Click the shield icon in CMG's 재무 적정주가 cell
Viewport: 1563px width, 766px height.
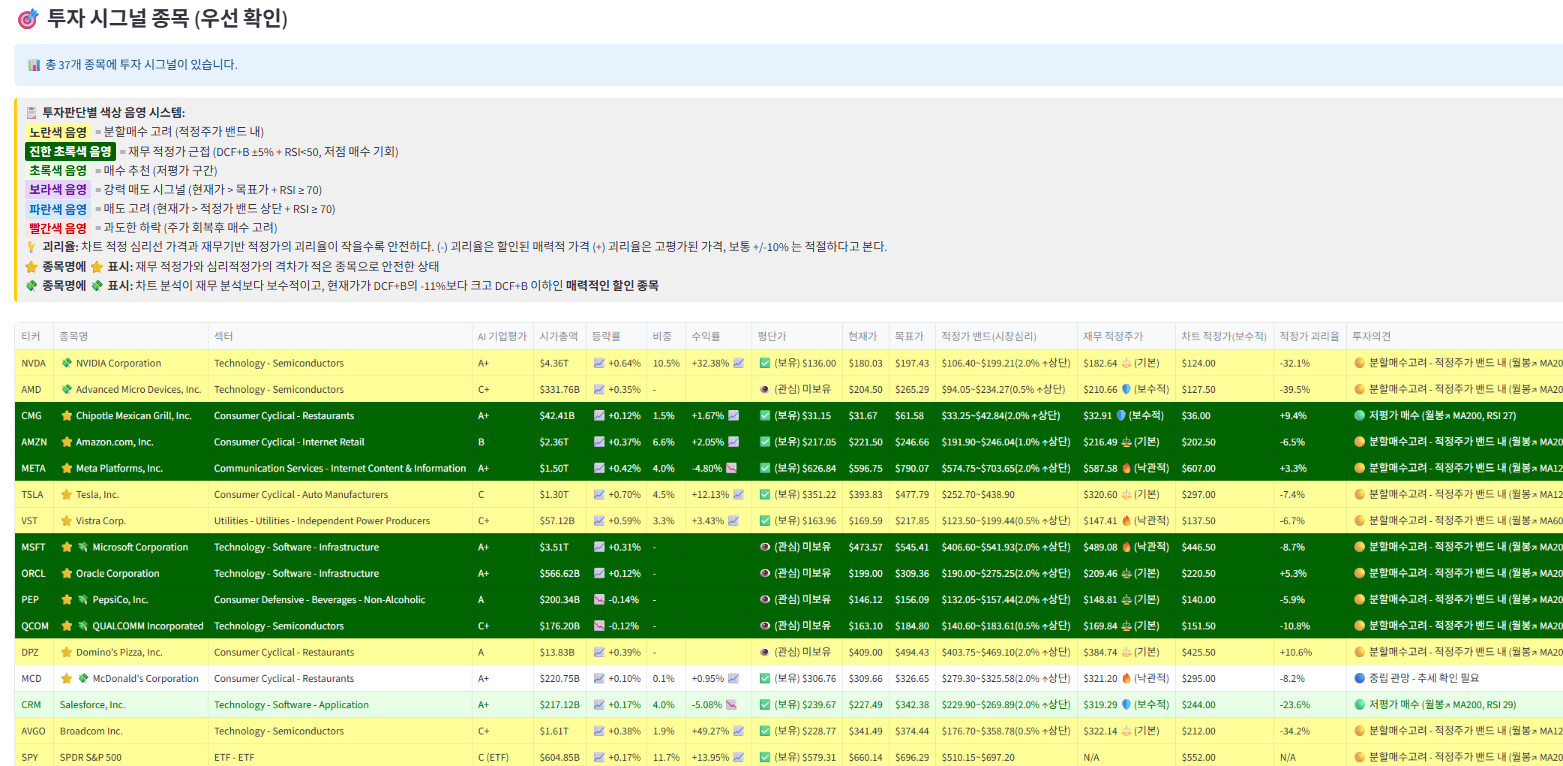click(x=1122, y=415)
